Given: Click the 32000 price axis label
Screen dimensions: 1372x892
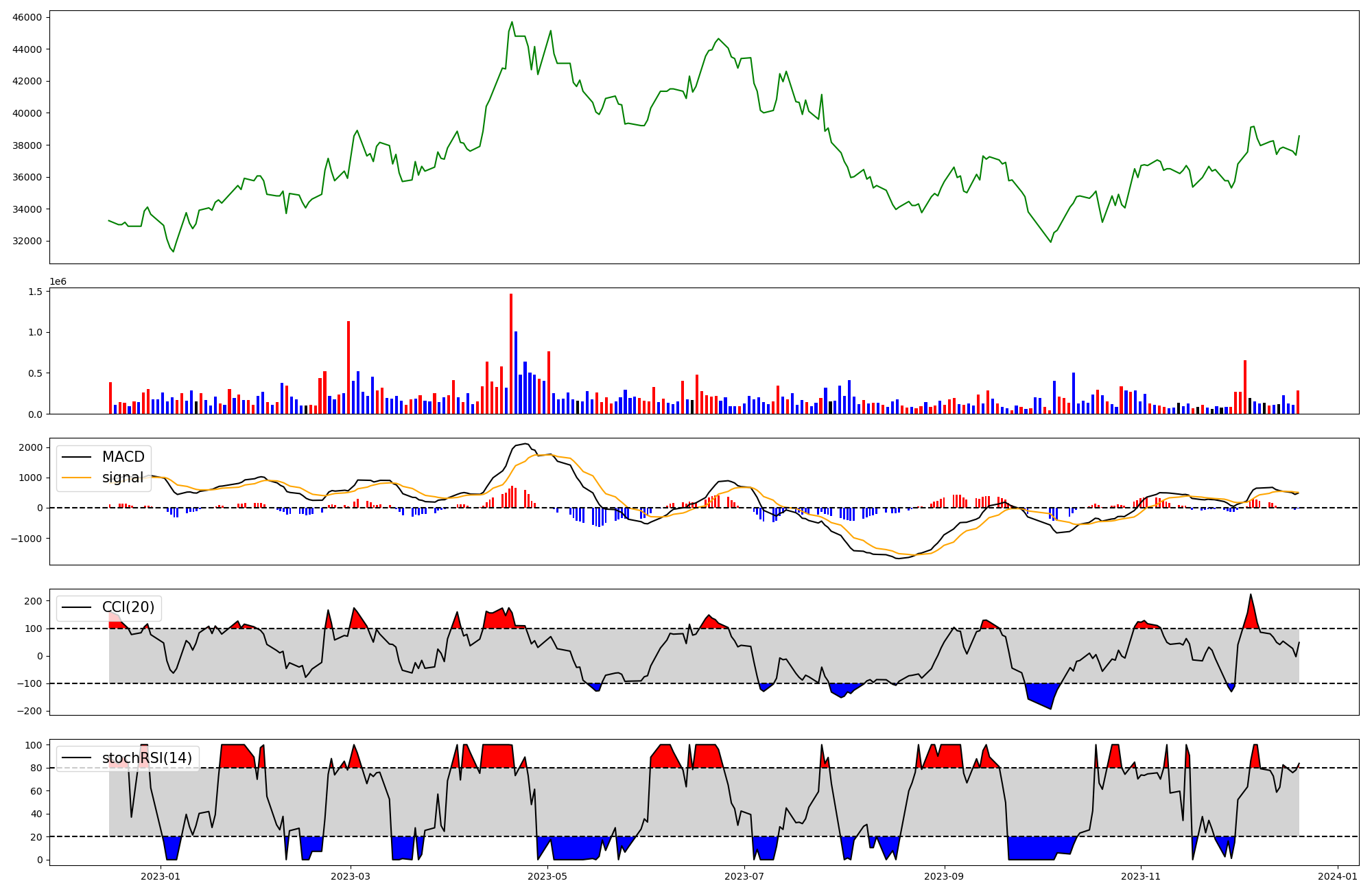Looking at the screenshot, I should 27,241.
